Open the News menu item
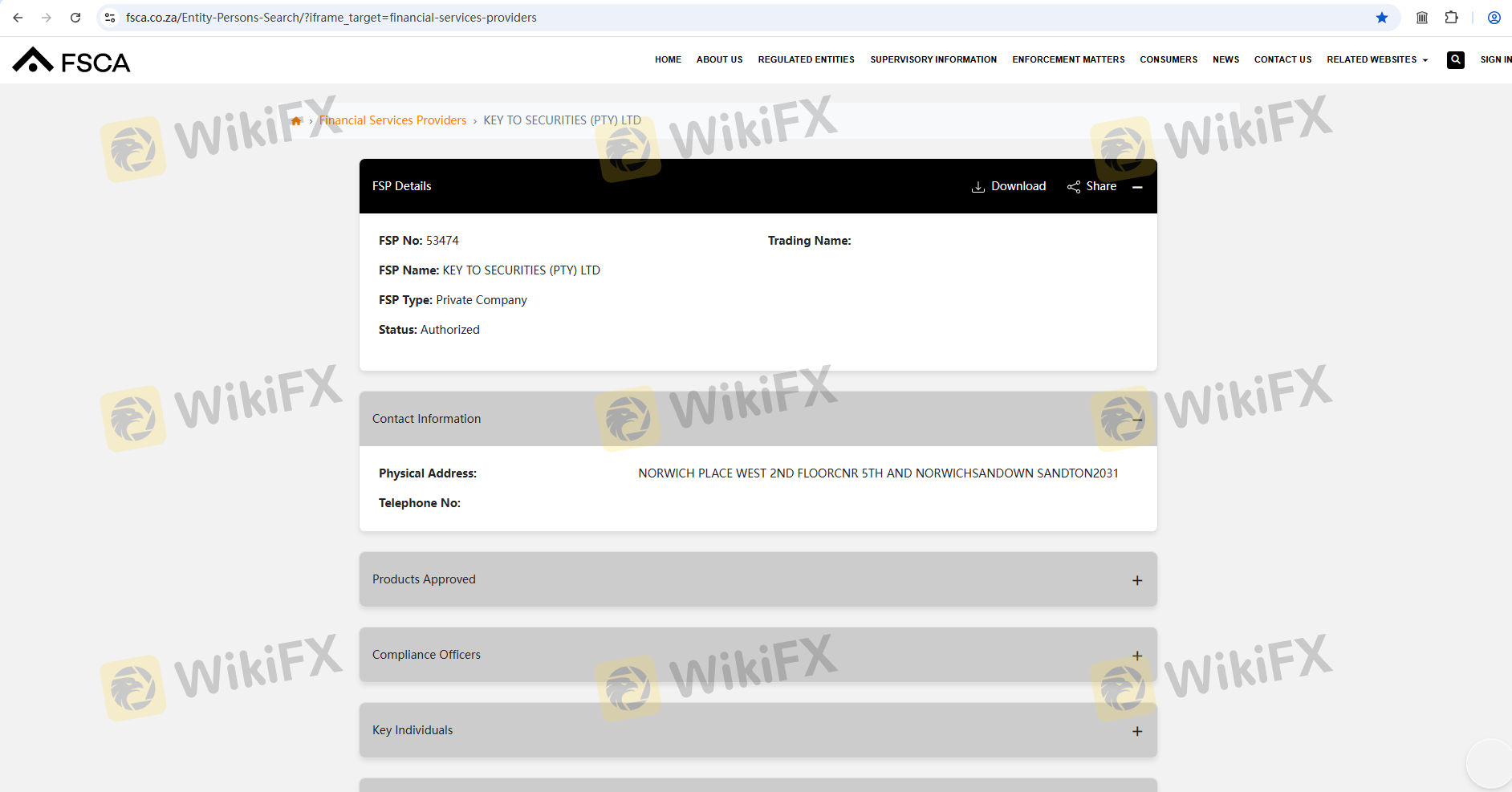The height and width of the screenshot is (792, 1512). tap(1225, 59)
